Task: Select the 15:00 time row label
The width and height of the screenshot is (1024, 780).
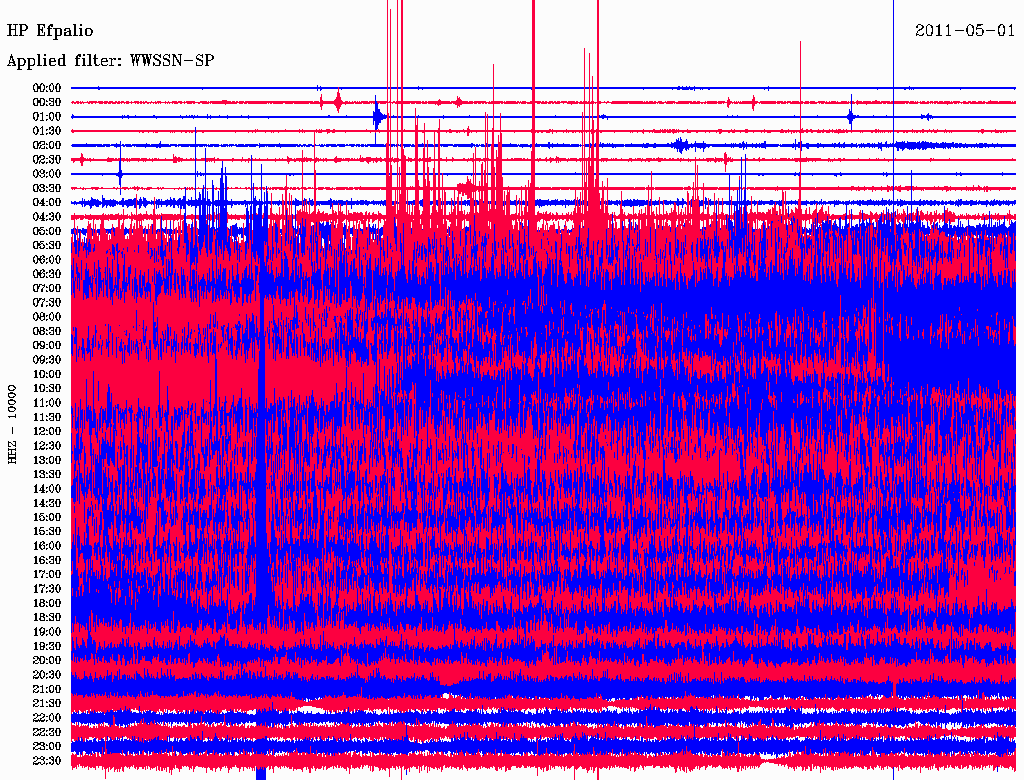Action: coord(47,517)
